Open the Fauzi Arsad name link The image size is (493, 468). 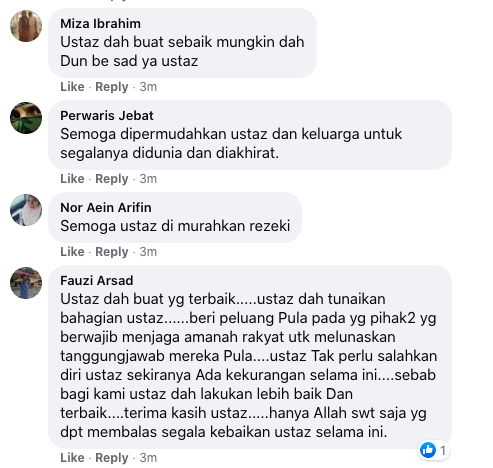pos(97,281)
